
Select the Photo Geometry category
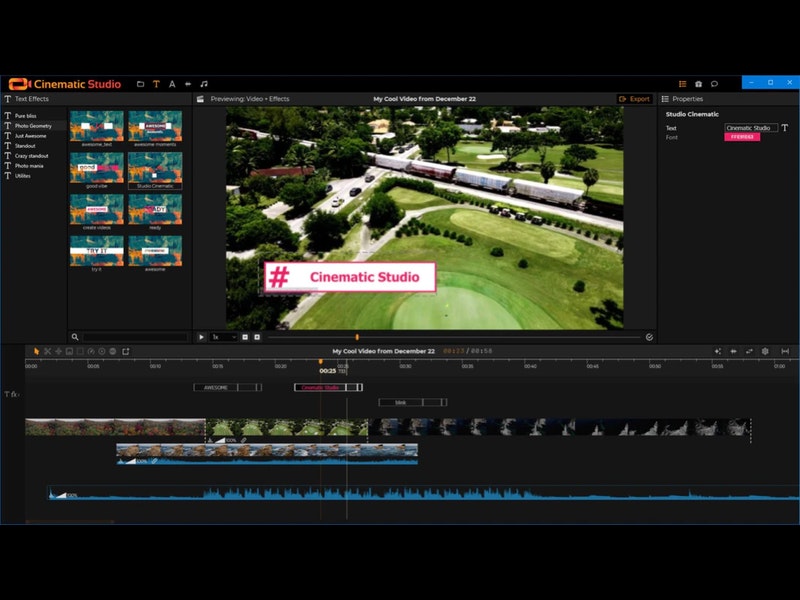pos(28,127)
